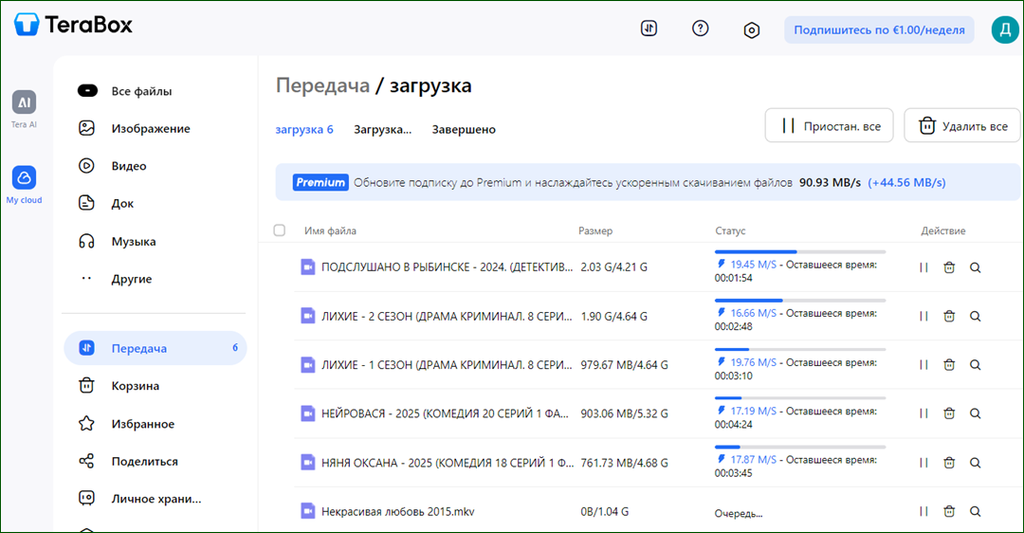Screen dimensions: 1024x533
Task: Delete the НЯНЯ ОКСАНА - 2025 download
Action: [949, 462]
